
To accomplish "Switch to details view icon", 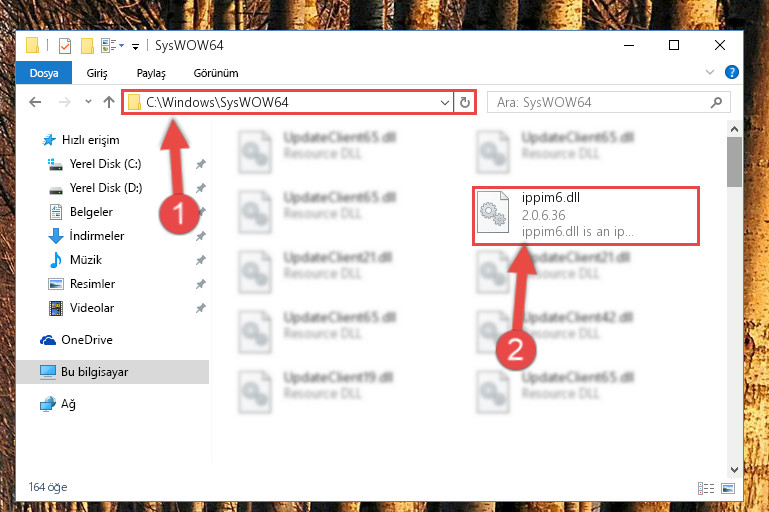I will (706, 488).
